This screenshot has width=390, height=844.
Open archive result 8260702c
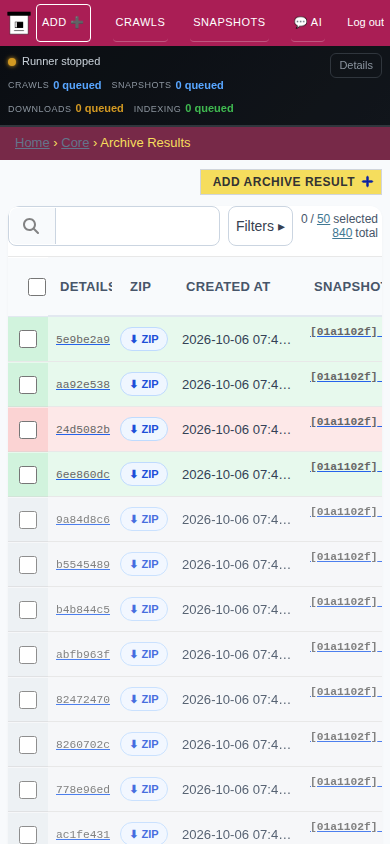(83, 745)
